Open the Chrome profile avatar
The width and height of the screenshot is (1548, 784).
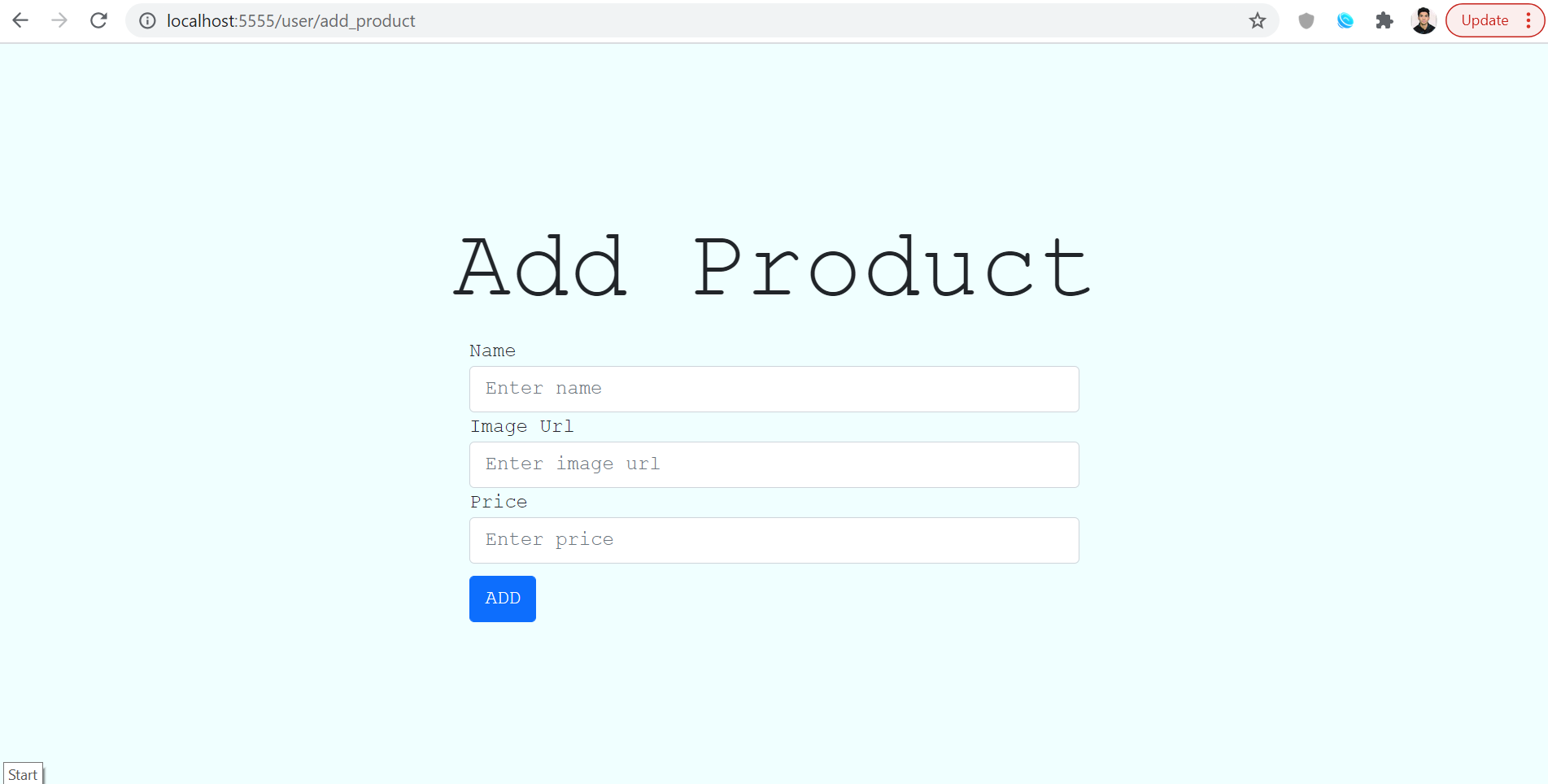[x=1424, y=20]
